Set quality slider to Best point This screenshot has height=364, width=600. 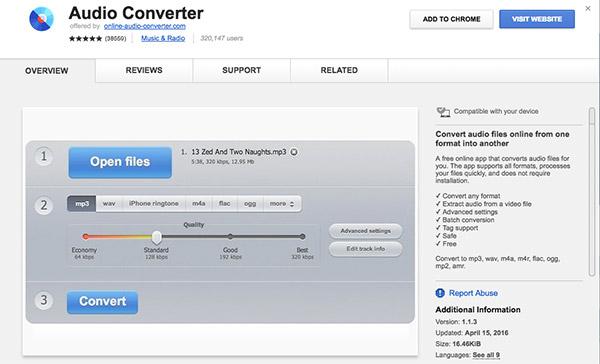pos(303,237)
